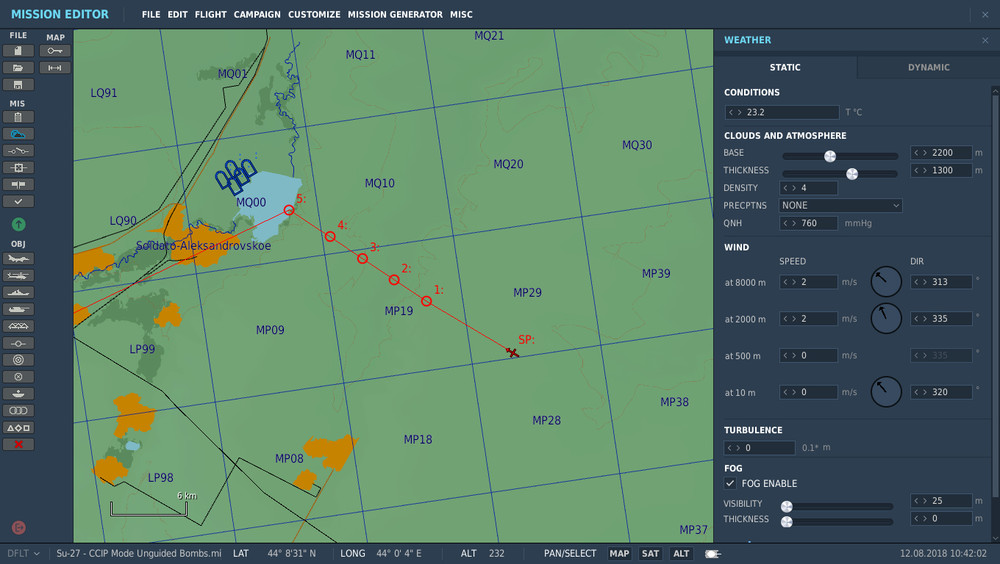Viewport: 1000px width, 564px height.
Task: Create a new mission file icon
Action: coord(18,51)
